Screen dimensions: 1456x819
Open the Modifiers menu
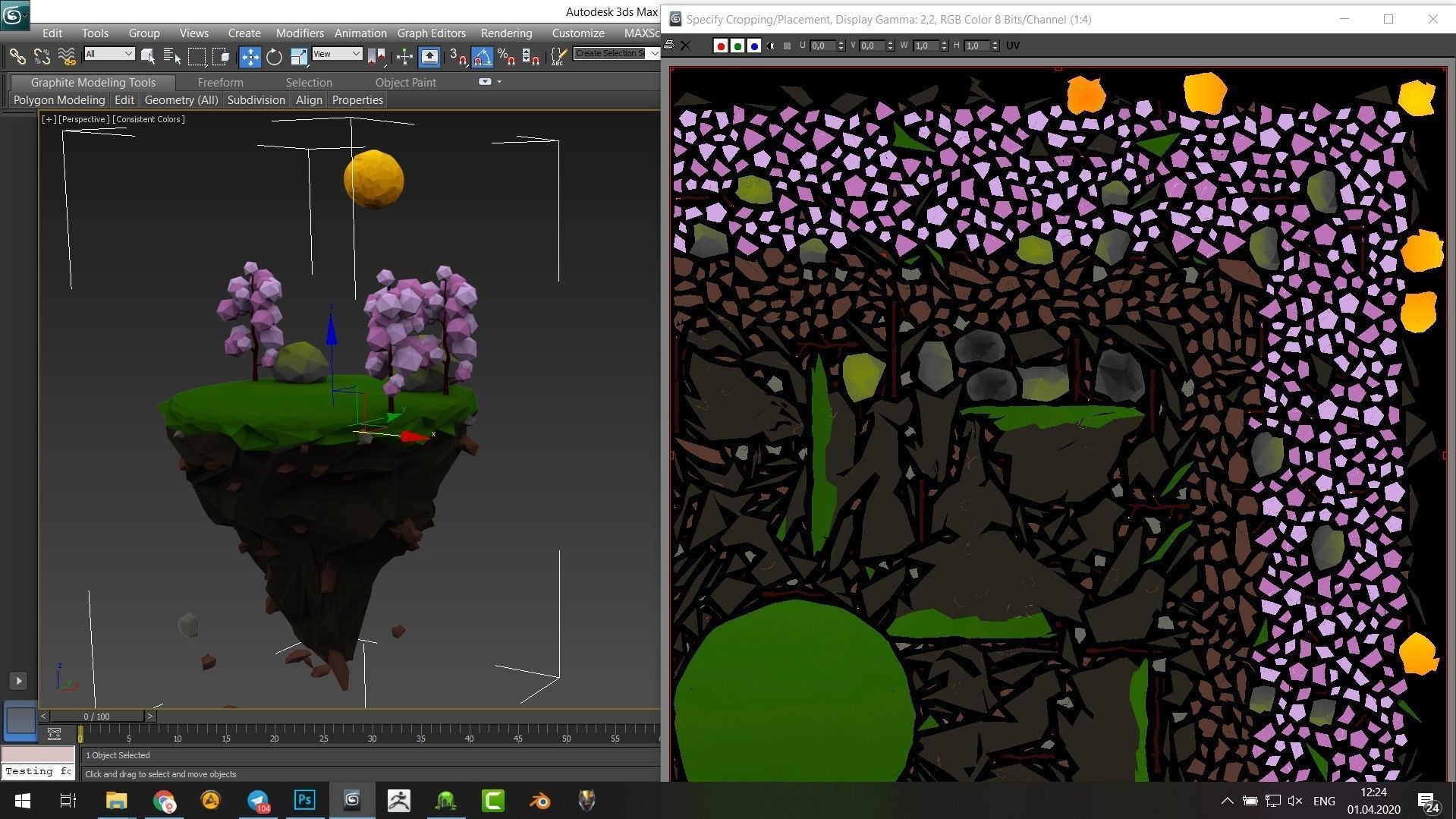(300, 33)
